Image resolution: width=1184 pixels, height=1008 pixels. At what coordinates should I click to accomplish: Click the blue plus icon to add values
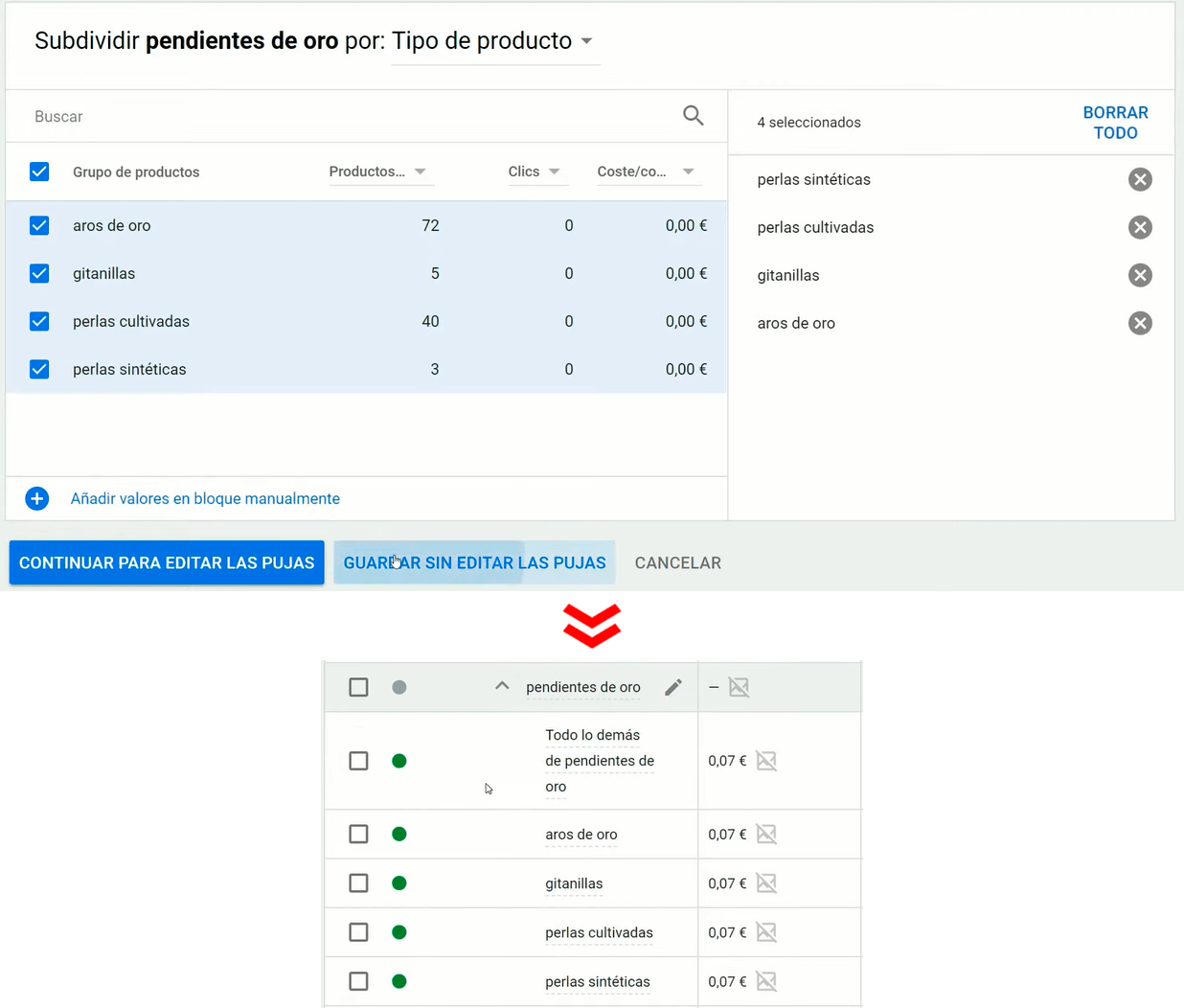37,499
